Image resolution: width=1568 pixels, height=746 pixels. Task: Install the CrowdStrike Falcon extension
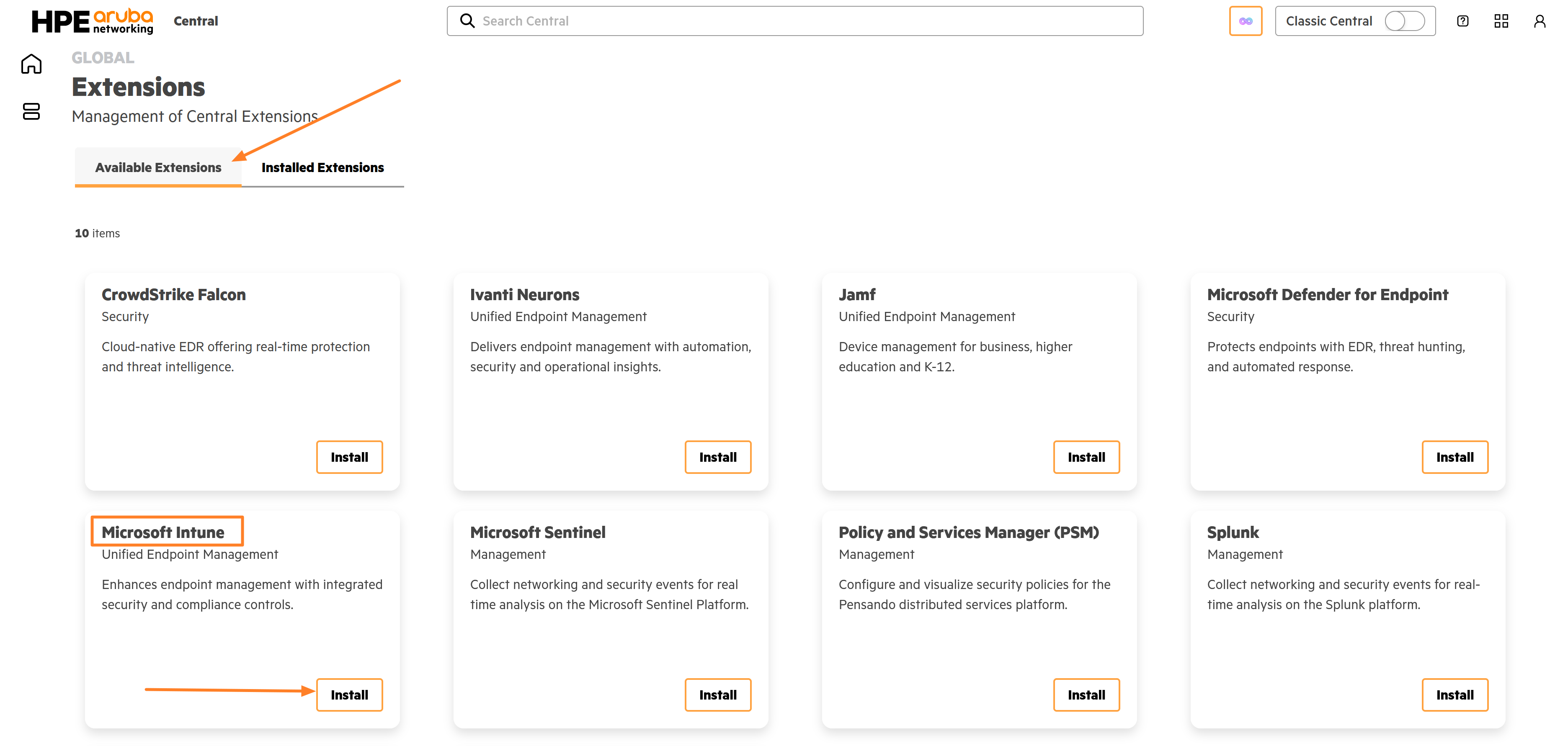coord(349,457)
